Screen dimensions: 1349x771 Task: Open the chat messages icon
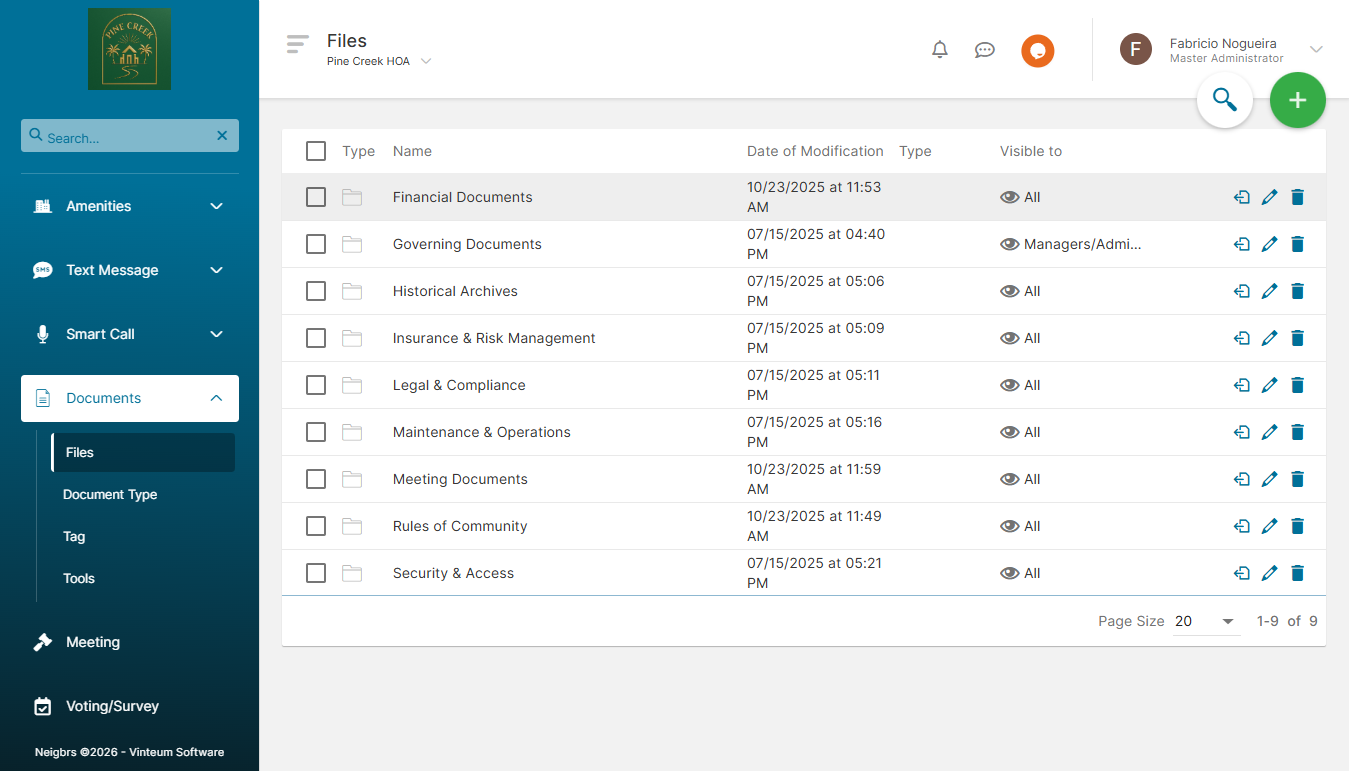[985, 50]
